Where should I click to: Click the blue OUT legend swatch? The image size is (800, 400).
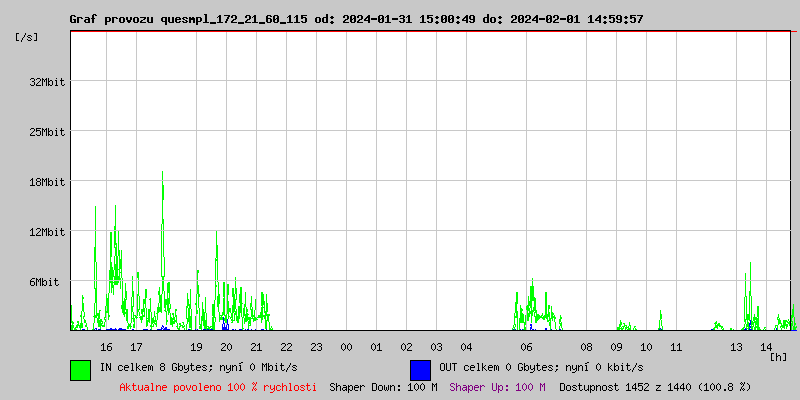(x=420, y=369)
